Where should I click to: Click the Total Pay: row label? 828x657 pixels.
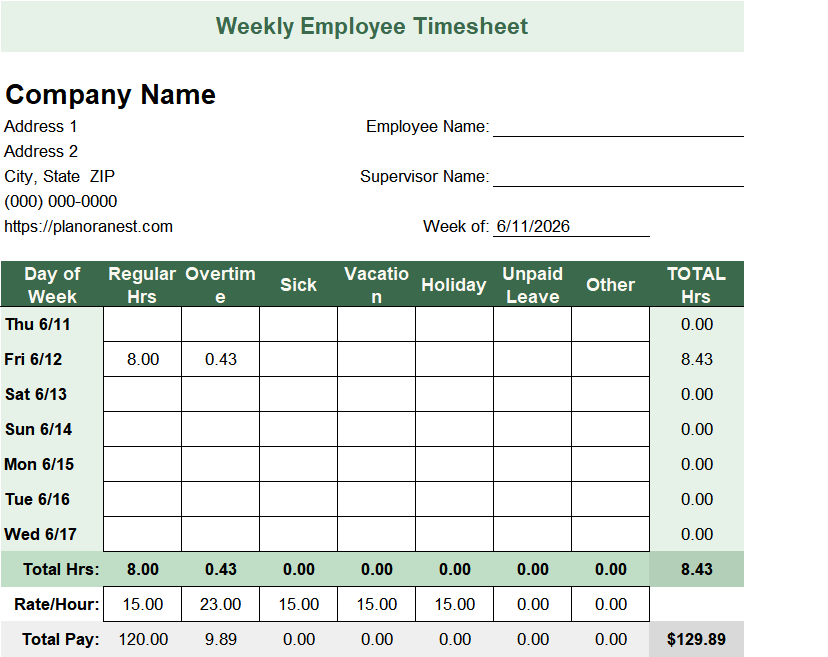coord(61,640)
